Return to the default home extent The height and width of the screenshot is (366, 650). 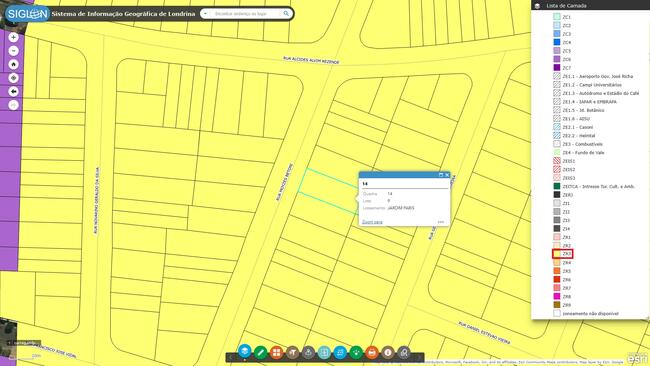(13, 64)
